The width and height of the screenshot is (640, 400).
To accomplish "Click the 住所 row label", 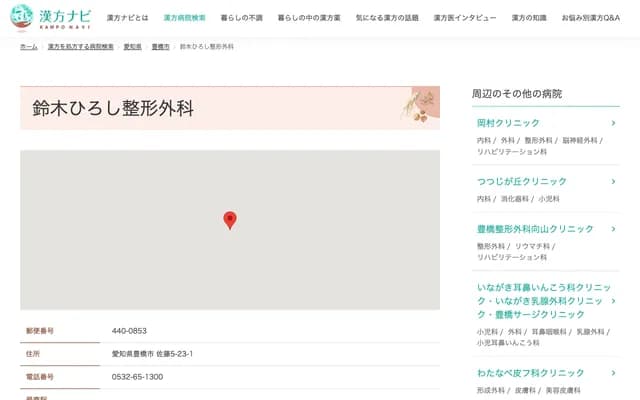I will coord(33,354).
